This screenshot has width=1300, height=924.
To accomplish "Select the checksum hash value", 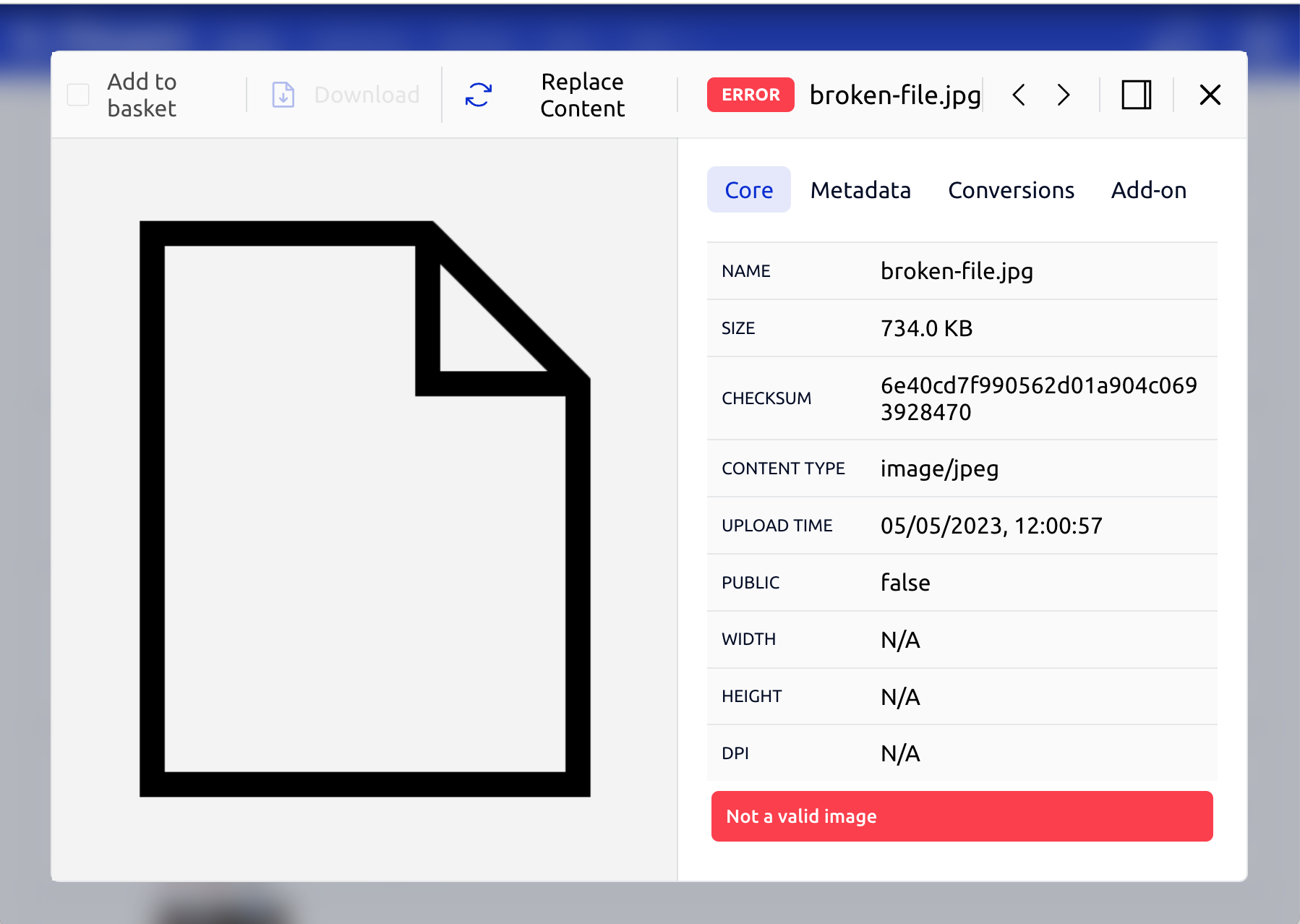I will [x=1038, y=398].
